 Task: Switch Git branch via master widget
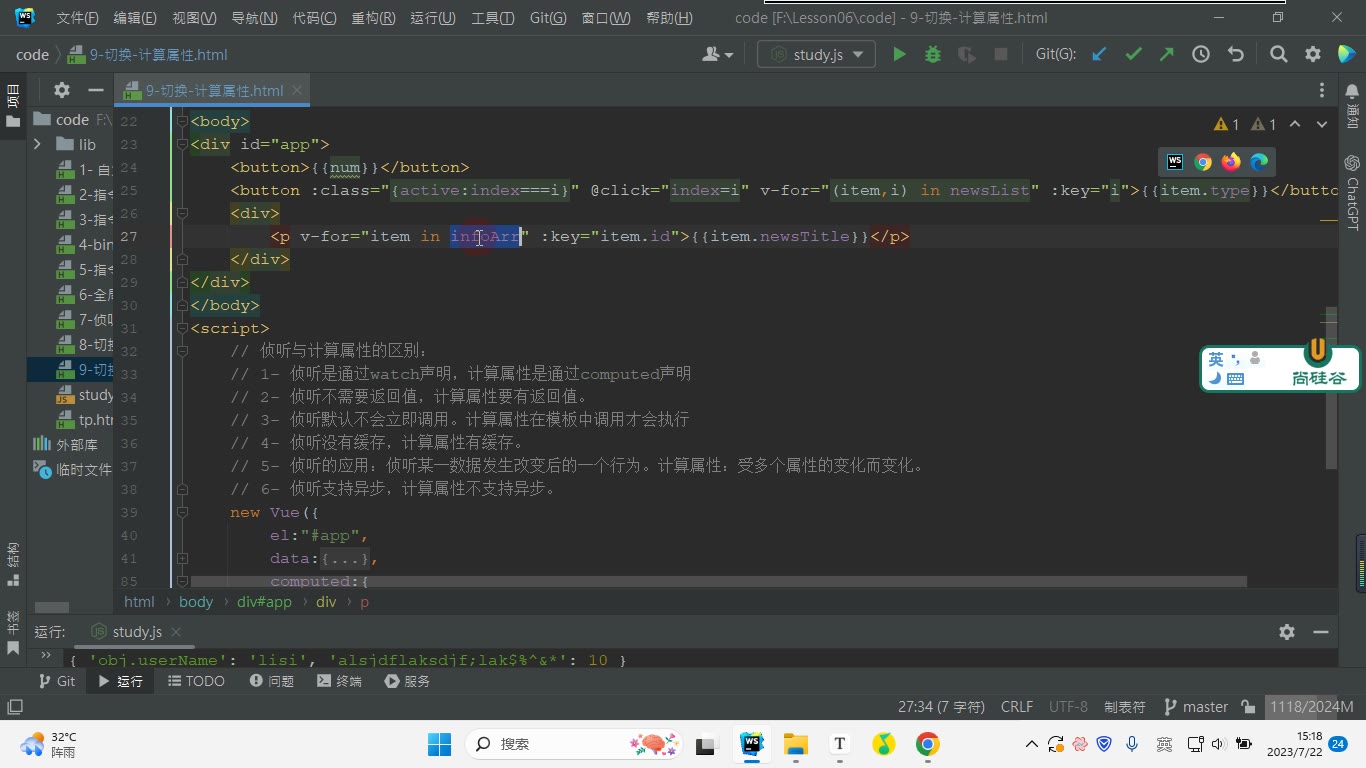tap(1197, 707)
